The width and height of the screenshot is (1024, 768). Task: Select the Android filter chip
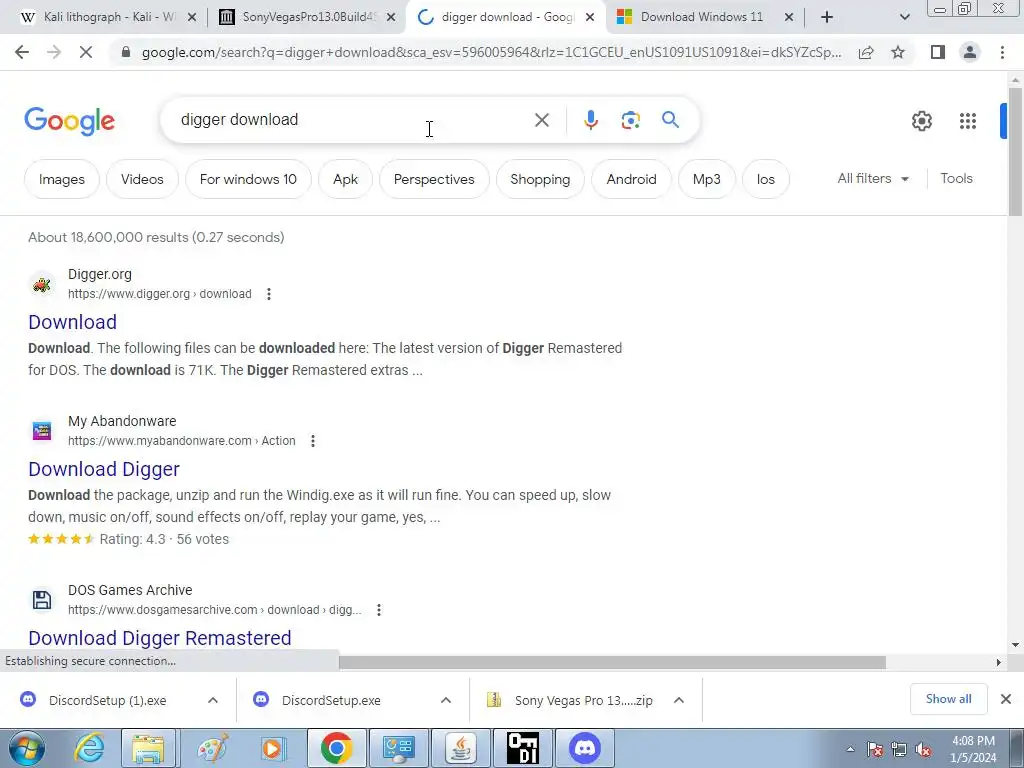632,179
